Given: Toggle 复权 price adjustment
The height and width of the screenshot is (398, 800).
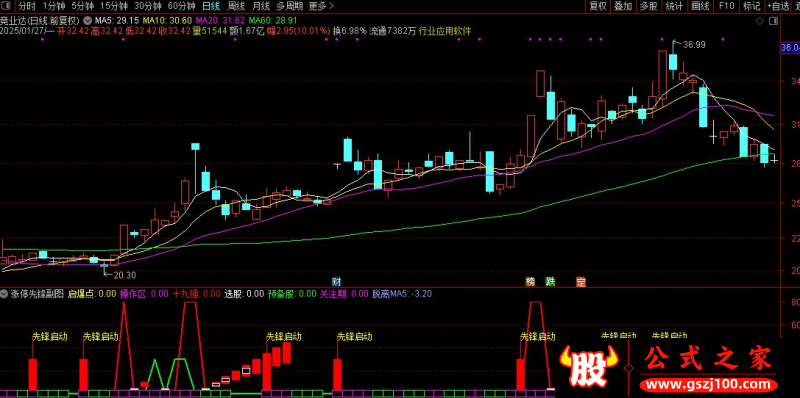Looking at the screenshot, I should 597,6.
